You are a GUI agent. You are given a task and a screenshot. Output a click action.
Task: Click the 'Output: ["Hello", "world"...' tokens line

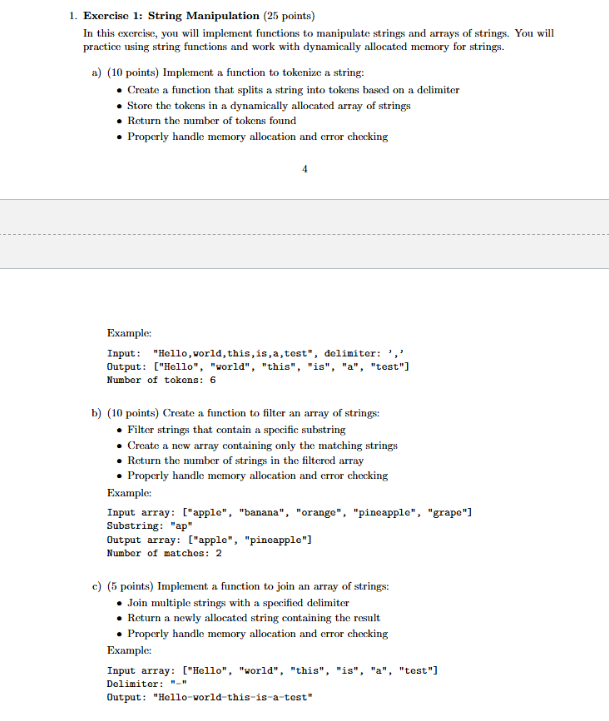point(258,367)
